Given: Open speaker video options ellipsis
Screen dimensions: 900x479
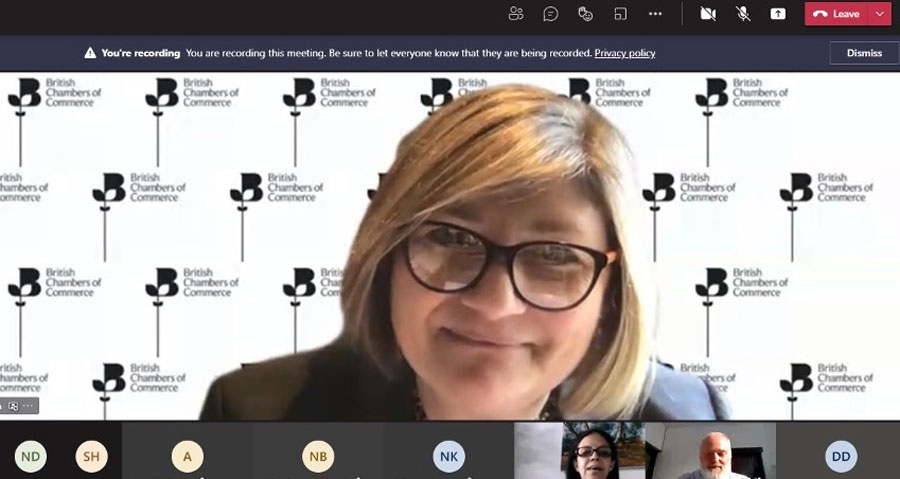Looking at the screenshot, I should (x=28, y=406).
